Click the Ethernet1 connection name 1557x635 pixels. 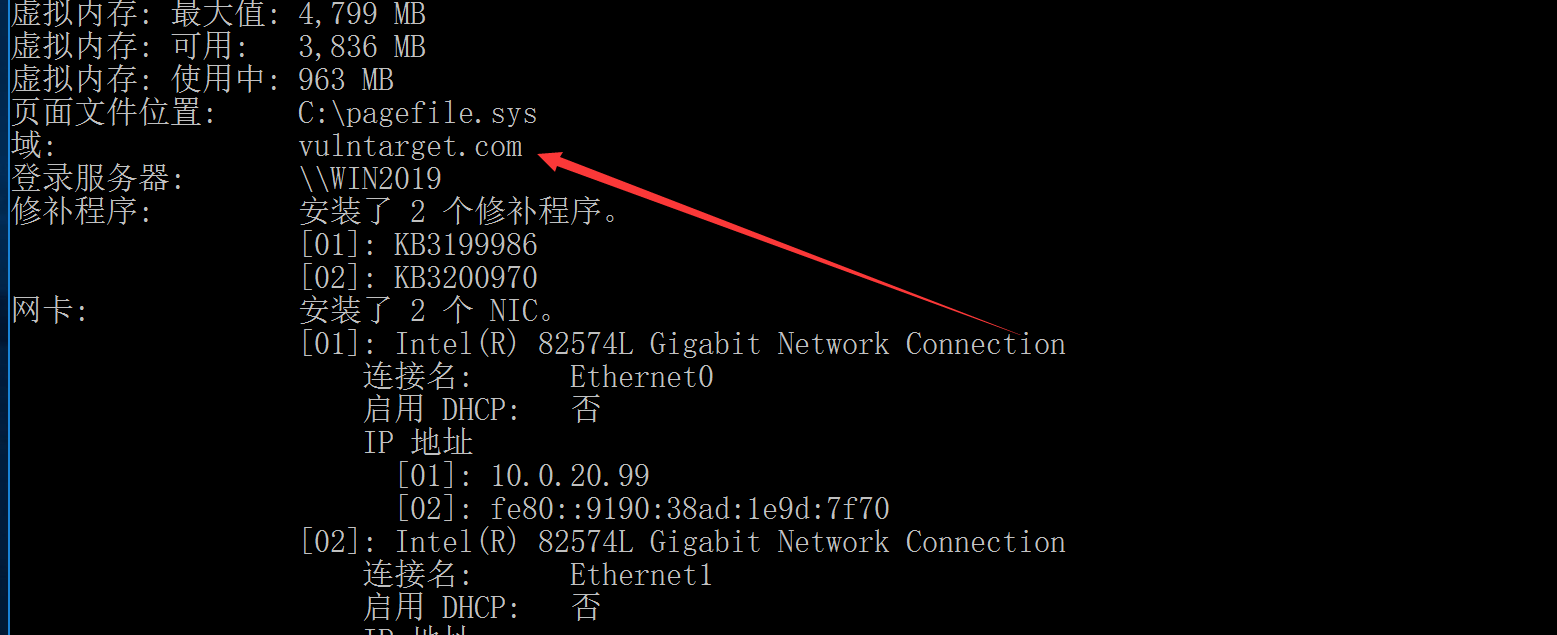(x=641, y=575)
